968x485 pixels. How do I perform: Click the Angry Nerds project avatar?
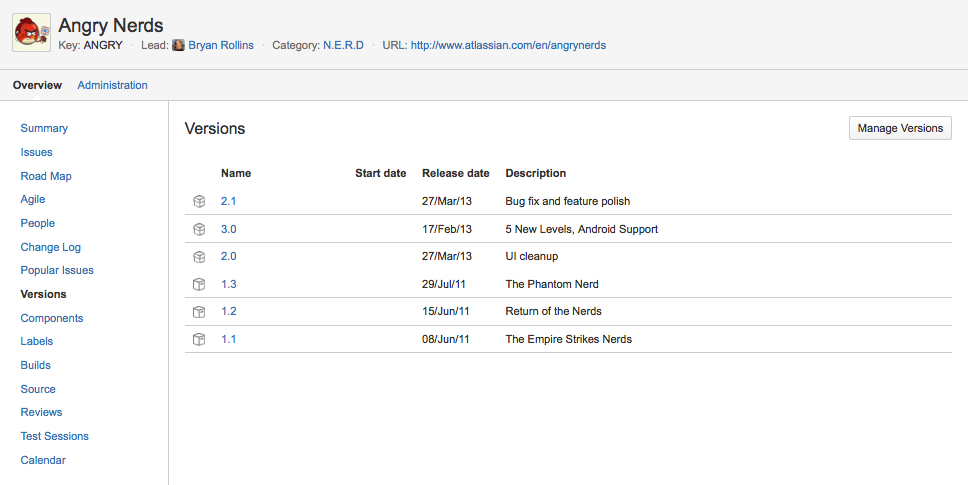pos(31,32)
